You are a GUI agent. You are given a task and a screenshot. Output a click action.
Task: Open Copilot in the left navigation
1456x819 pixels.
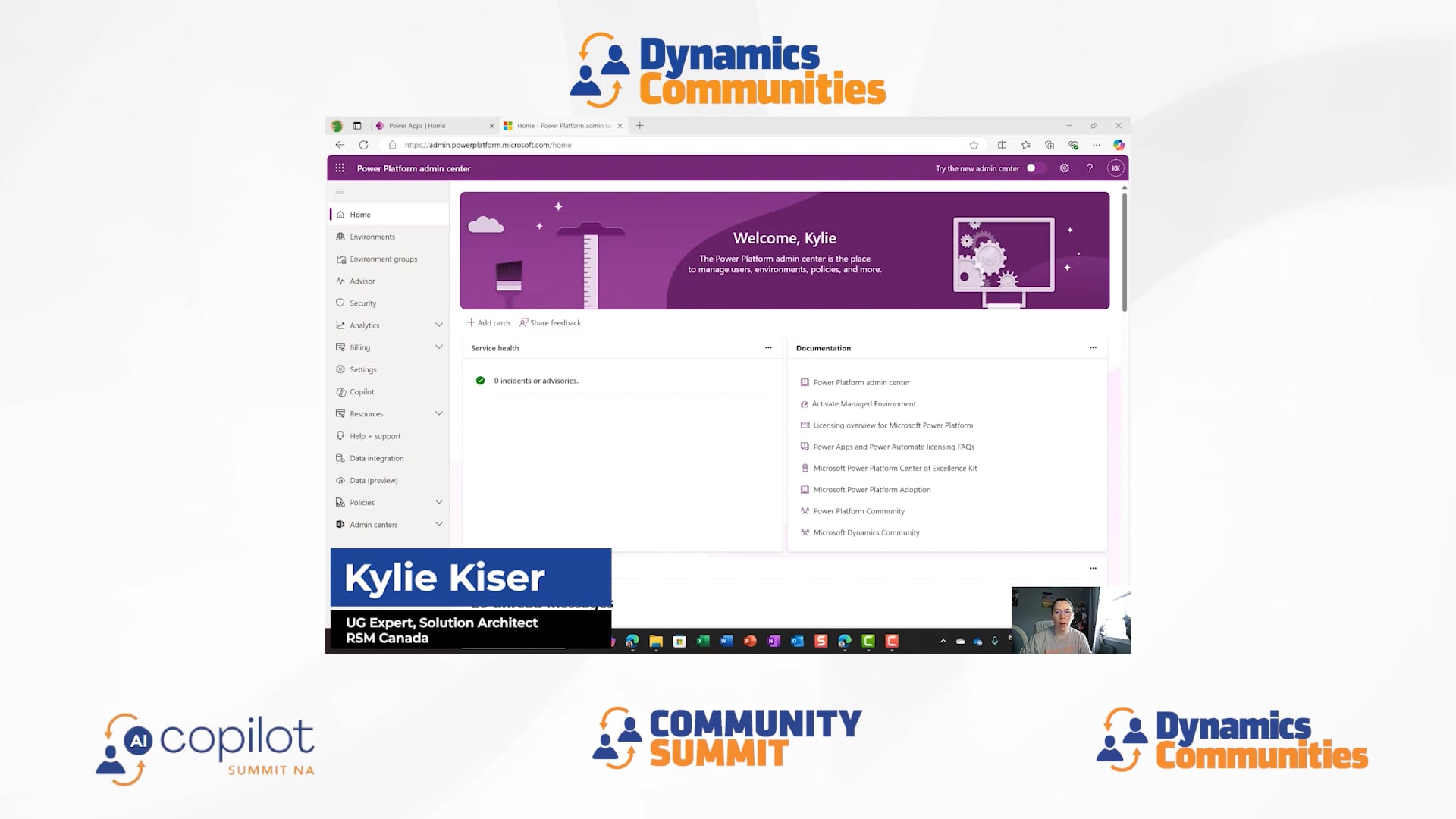point(390,391)
